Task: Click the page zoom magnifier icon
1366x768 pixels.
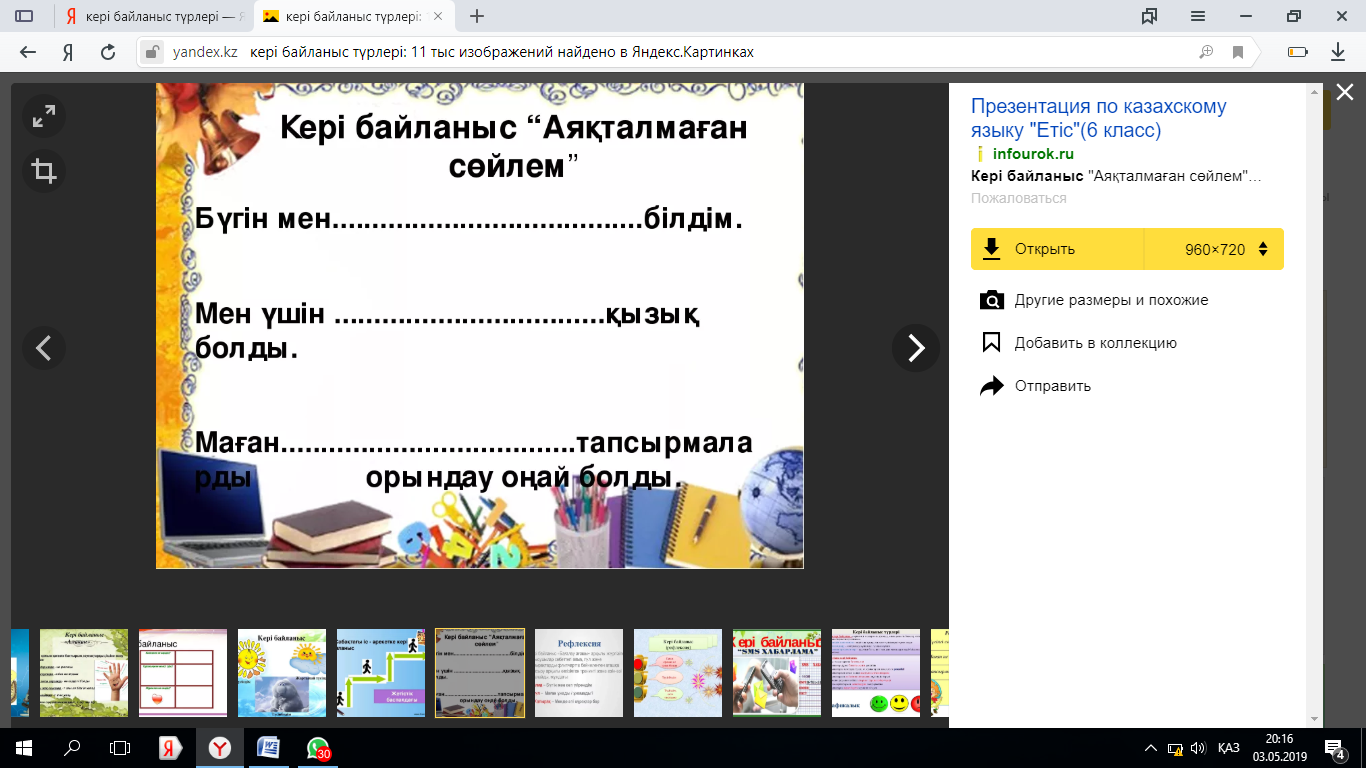Action: (x=1207, y=52)
